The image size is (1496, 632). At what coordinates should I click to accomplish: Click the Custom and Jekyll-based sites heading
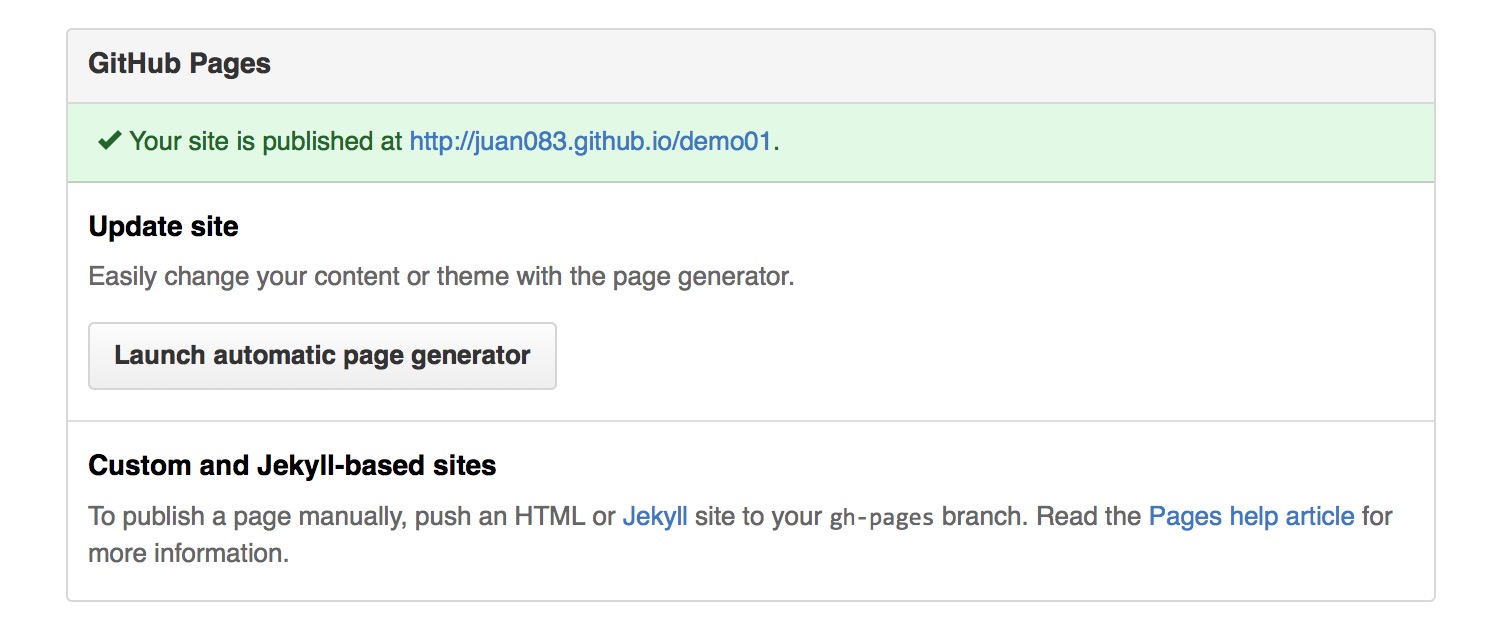click(x=293, y=466)
